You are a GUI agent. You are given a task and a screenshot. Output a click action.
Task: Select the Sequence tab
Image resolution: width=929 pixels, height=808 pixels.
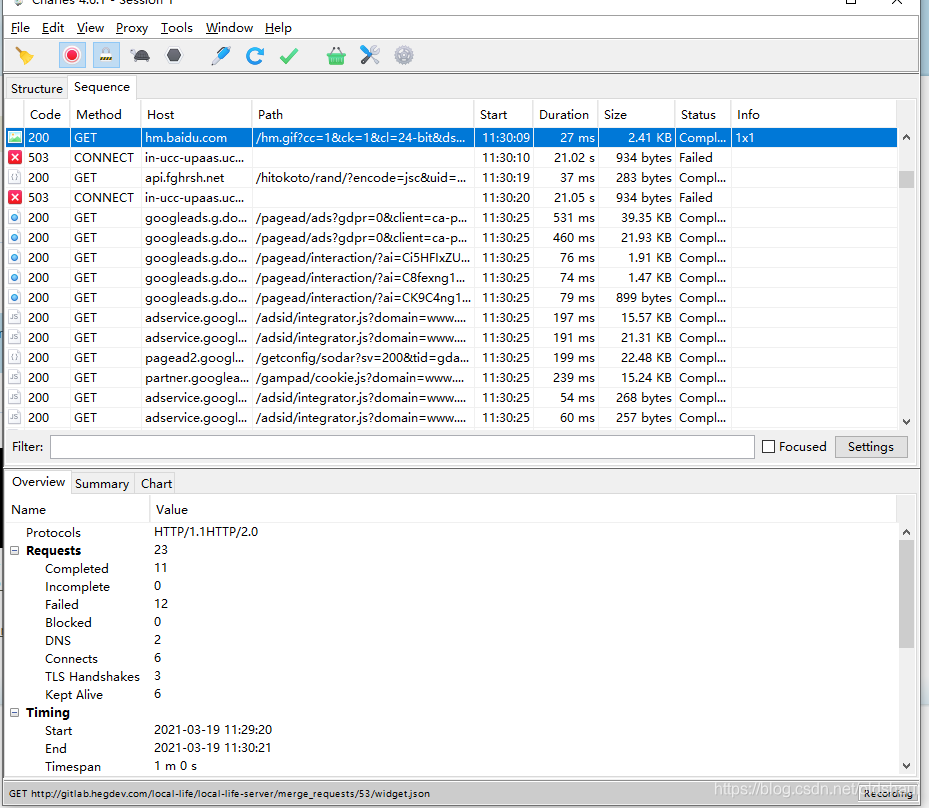point(102,87)
